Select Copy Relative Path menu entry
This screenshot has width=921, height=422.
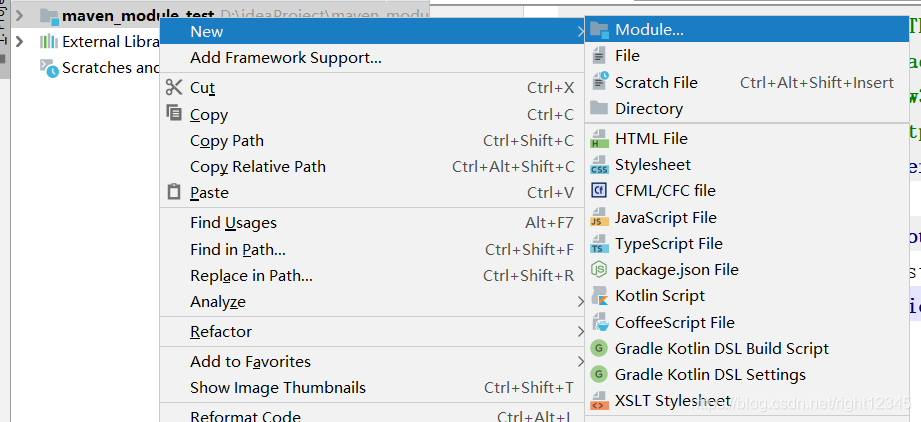[x=372, y=166]
